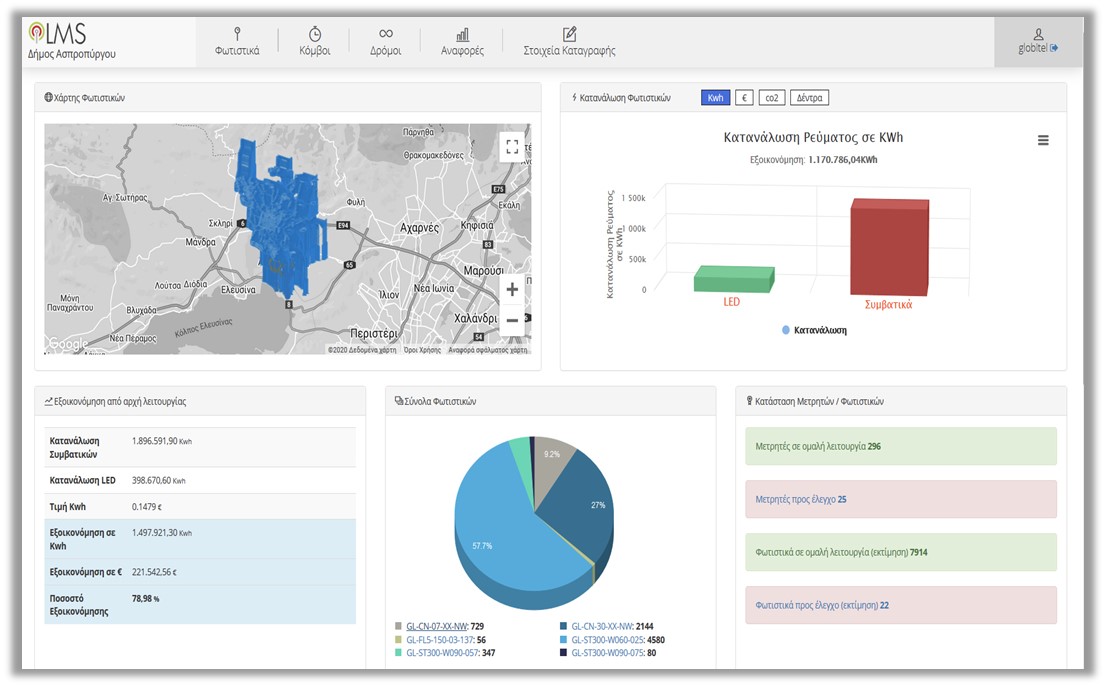1106x686 pixels.
Task: Zoom out on the map
Action: (512, 320)
